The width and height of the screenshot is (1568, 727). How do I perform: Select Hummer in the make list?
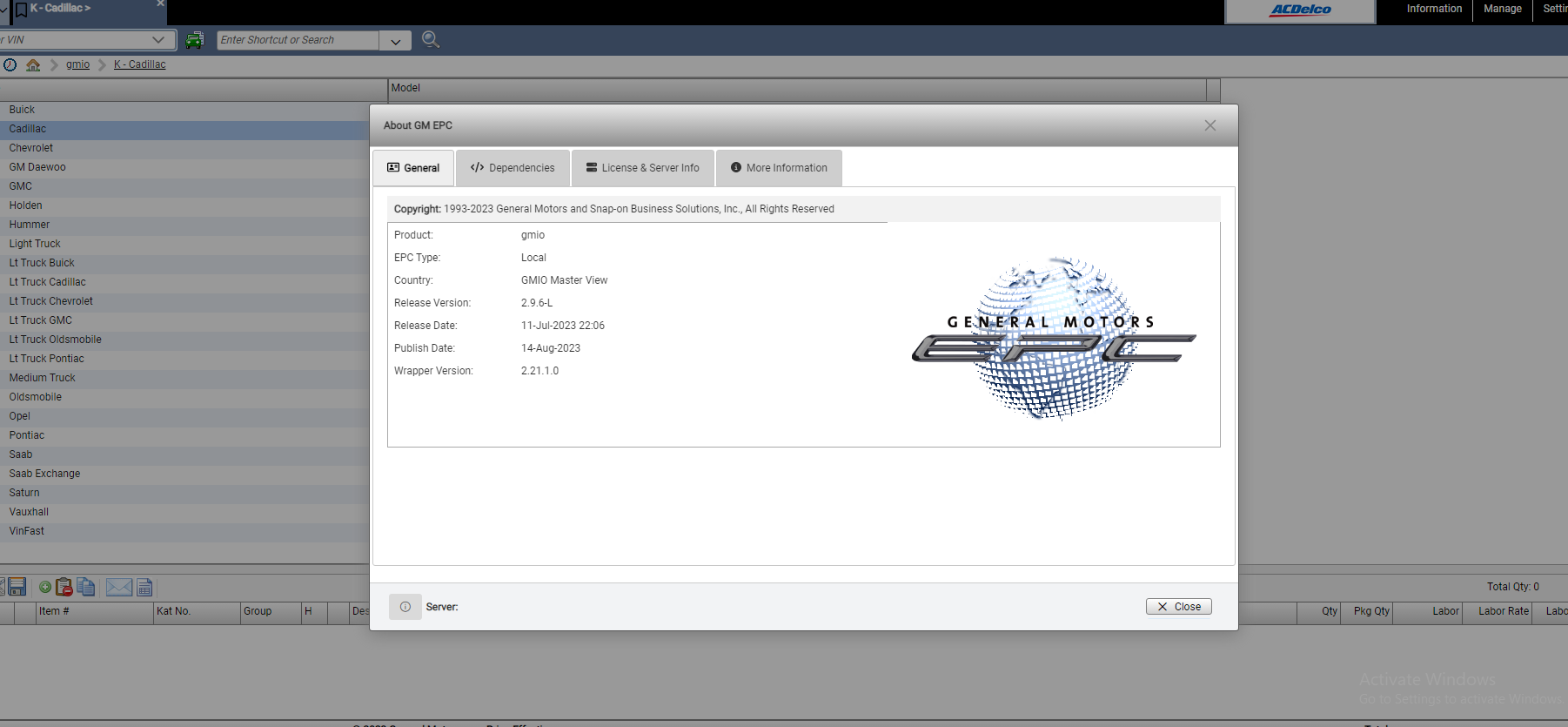click(x=184, y=225)
